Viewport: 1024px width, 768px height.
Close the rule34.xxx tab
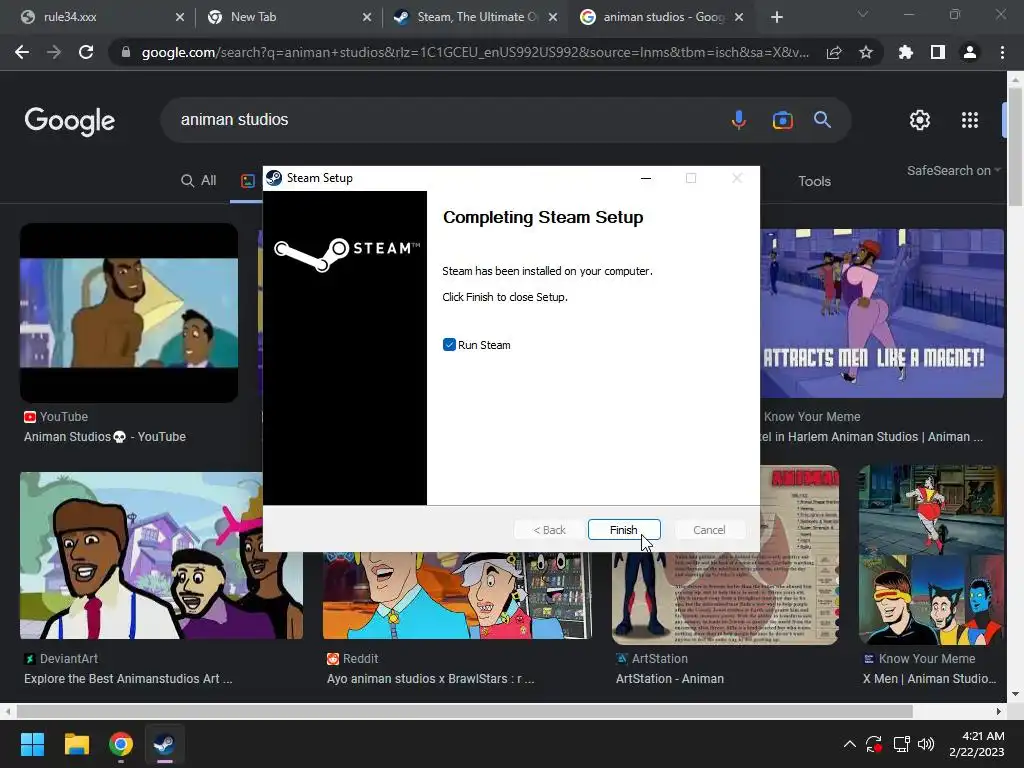coord(180,17)
